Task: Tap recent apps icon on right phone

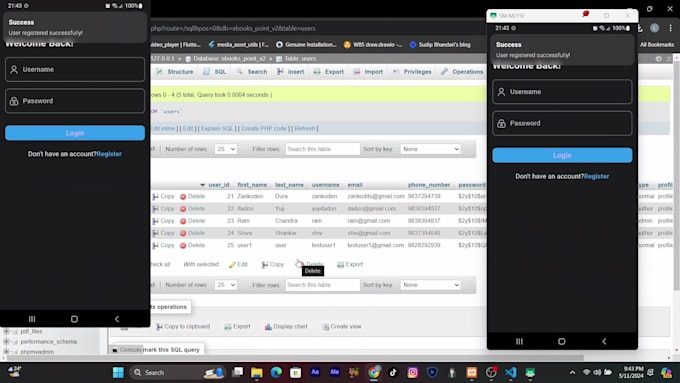Action: pyautogui.click(x=519, y=341)
